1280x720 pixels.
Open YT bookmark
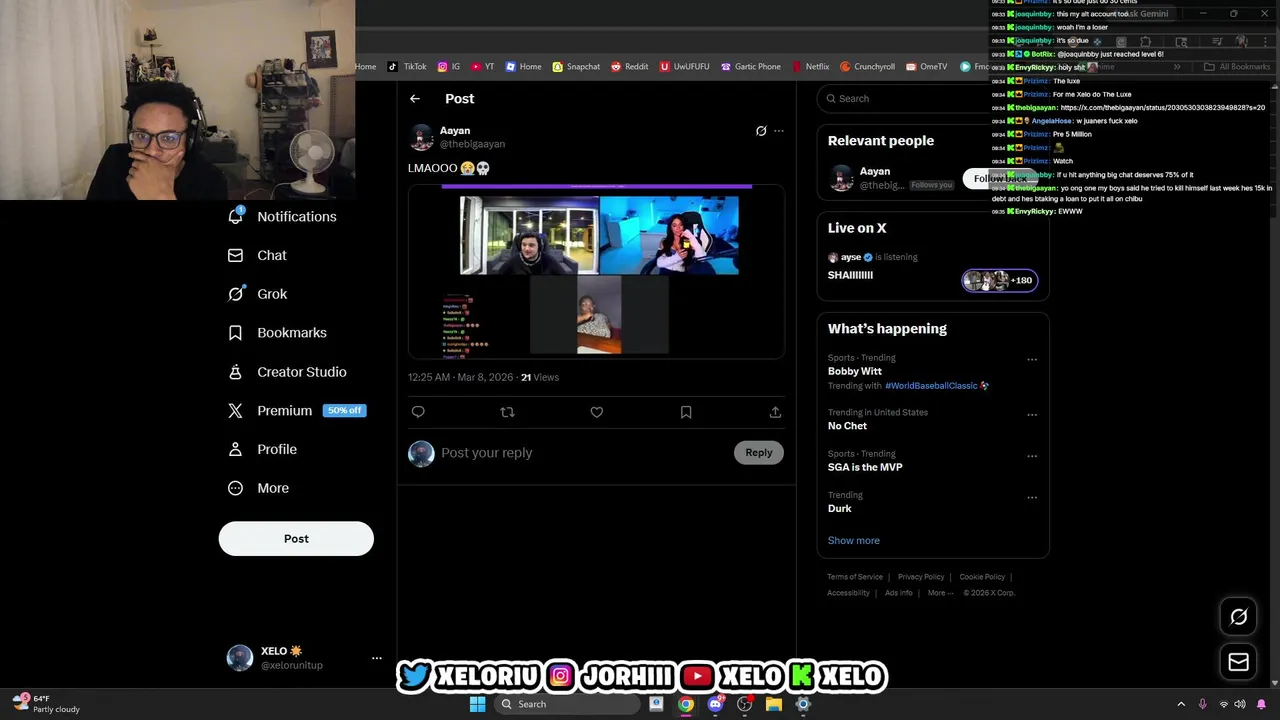[x=482, y=67]
